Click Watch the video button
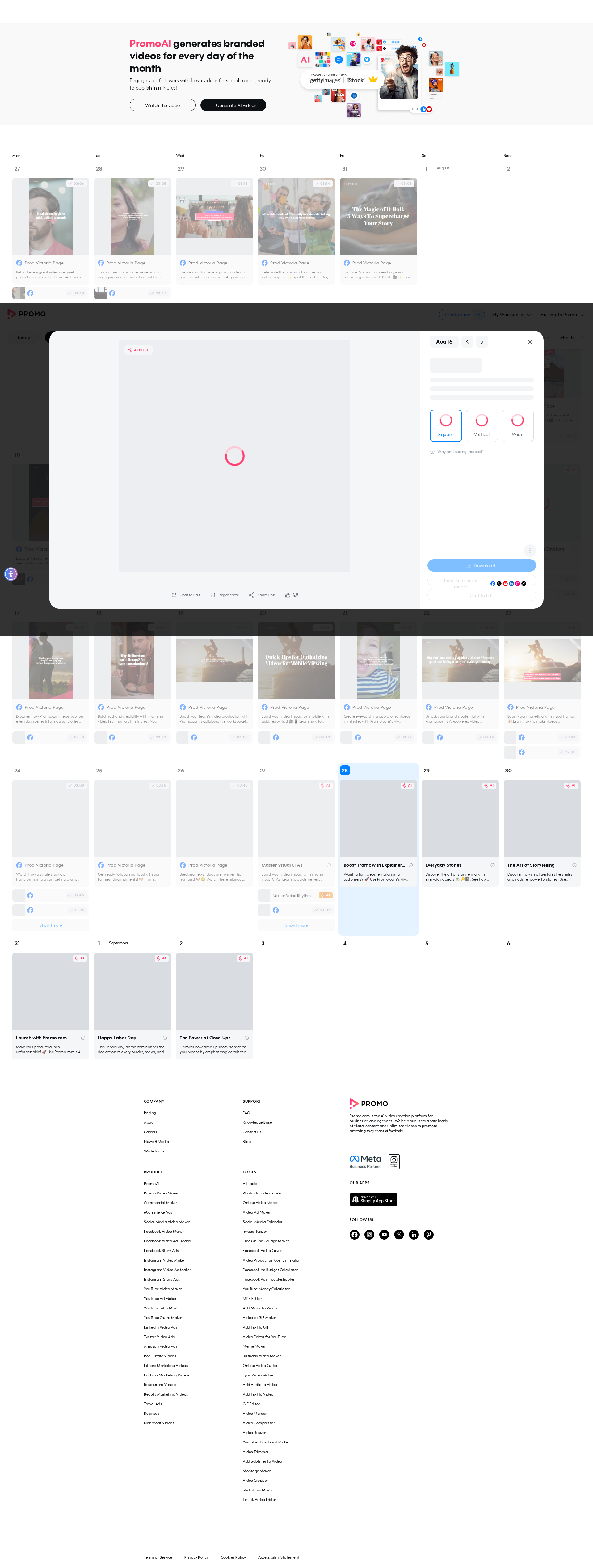593x1568 pixels. click(162, 105)
